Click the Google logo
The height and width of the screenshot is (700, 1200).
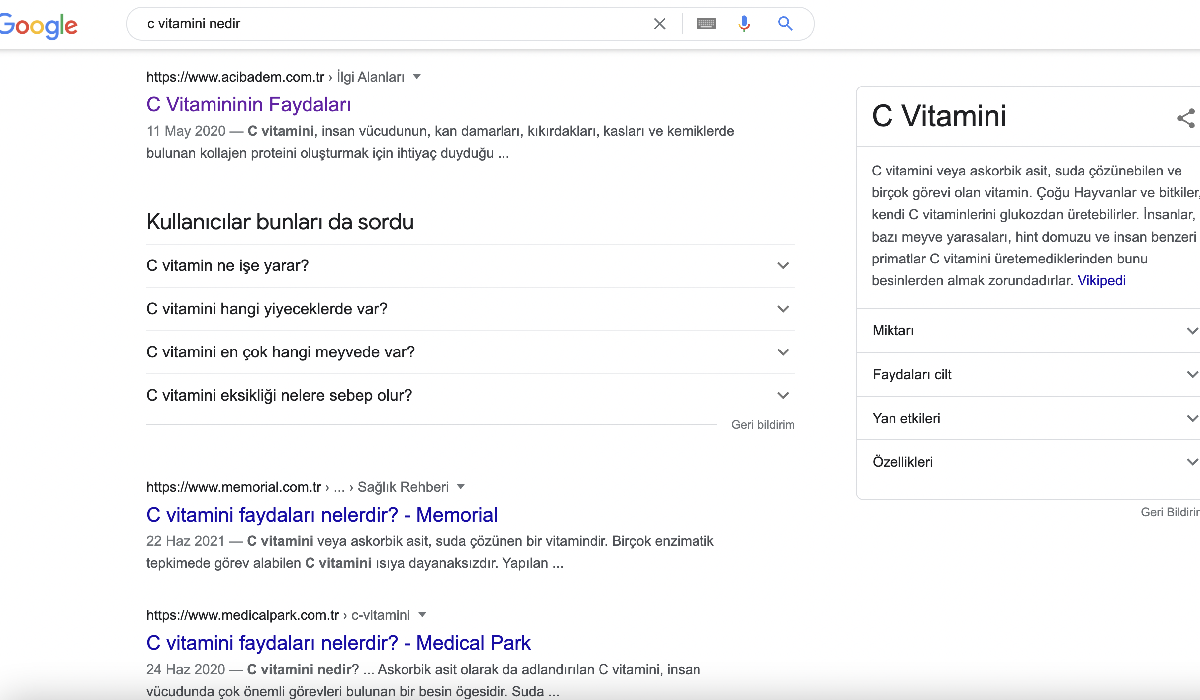pos(38,25)
